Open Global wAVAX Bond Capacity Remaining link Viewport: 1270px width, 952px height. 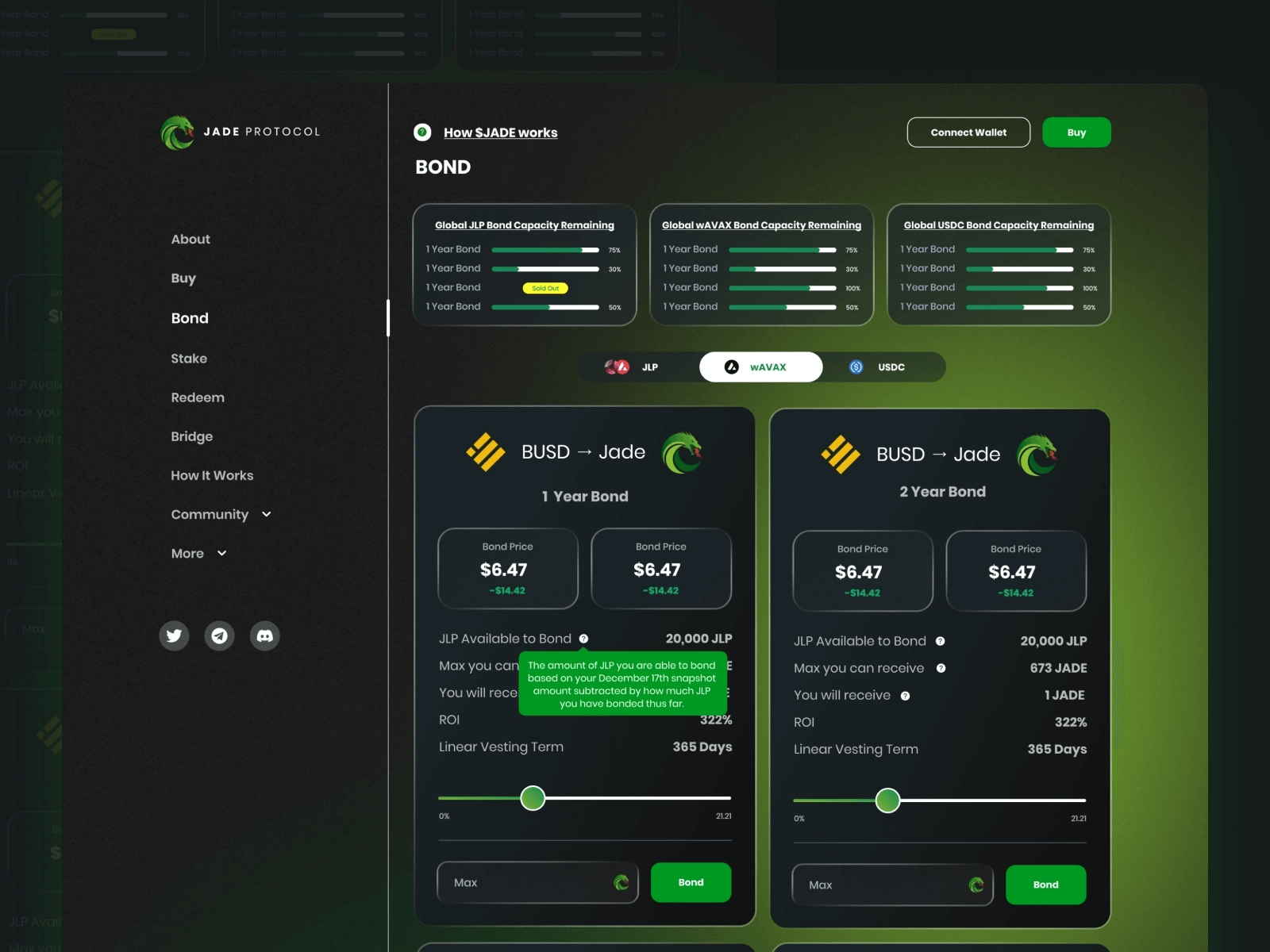pyautogui.click(x=762, y=225)
